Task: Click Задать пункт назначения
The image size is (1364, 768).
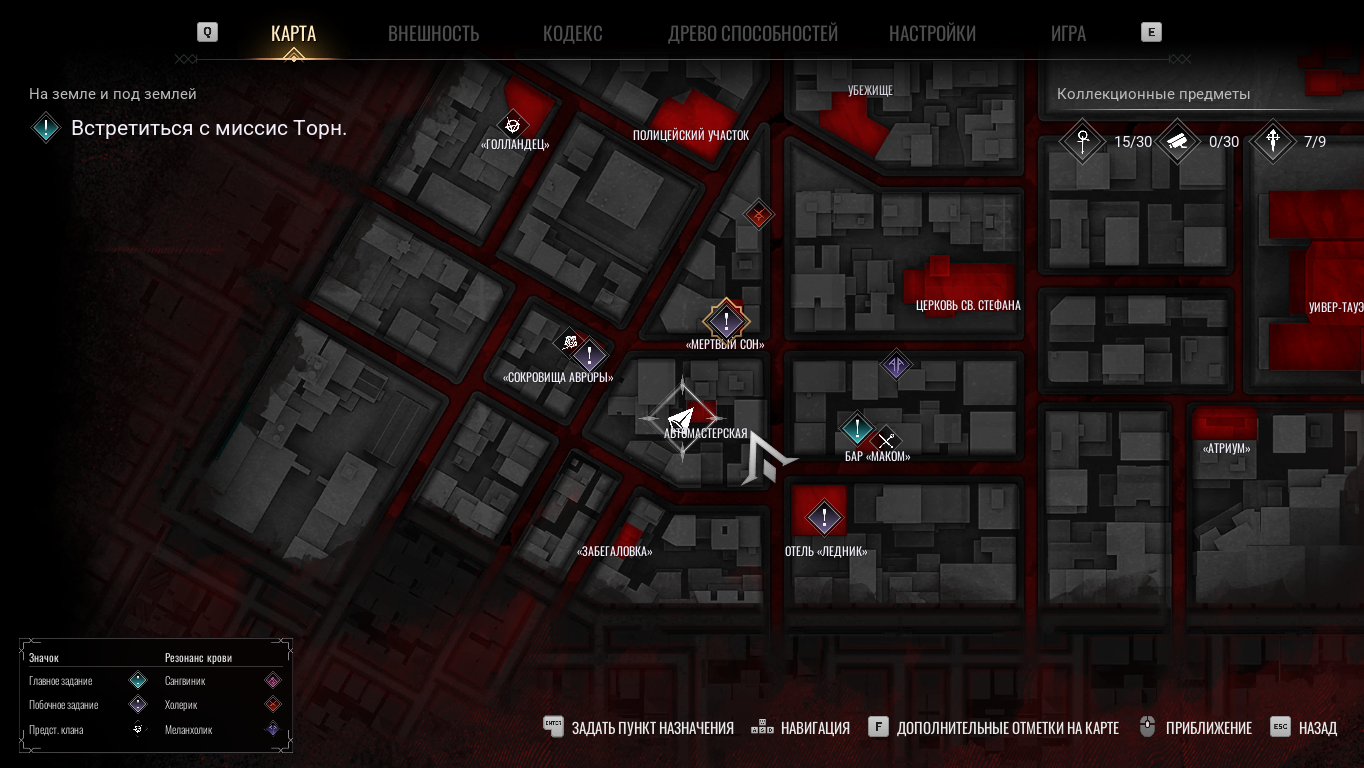Action: [652, 728]
